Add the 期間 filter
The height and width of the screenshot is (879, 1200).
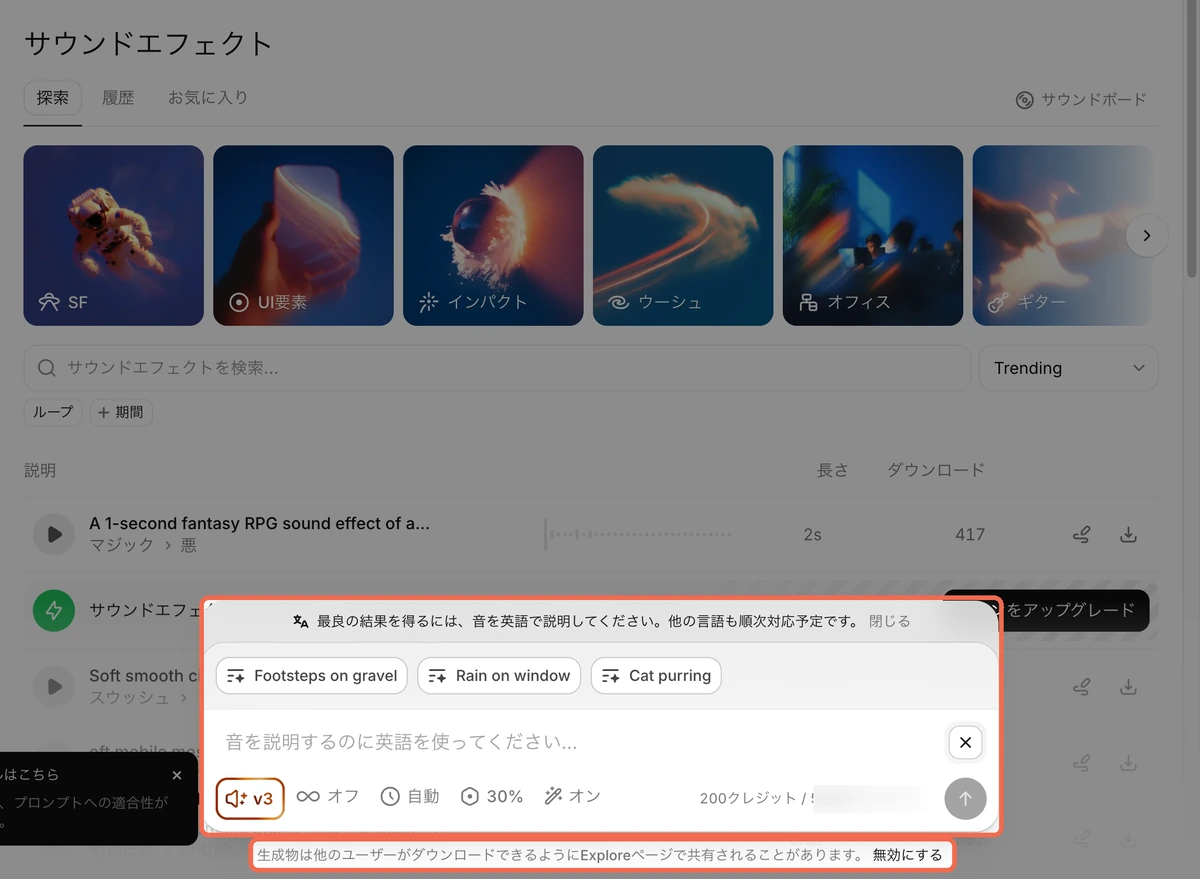(121, 412)
